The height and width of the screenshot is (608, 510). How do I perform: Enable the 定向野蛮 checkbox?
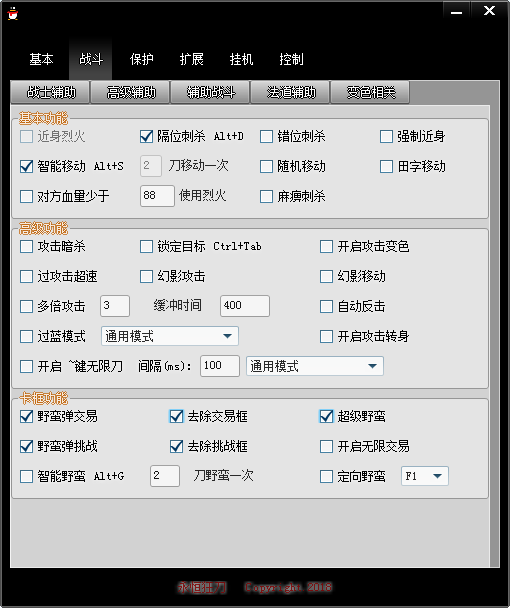click(x=326, y=476)
